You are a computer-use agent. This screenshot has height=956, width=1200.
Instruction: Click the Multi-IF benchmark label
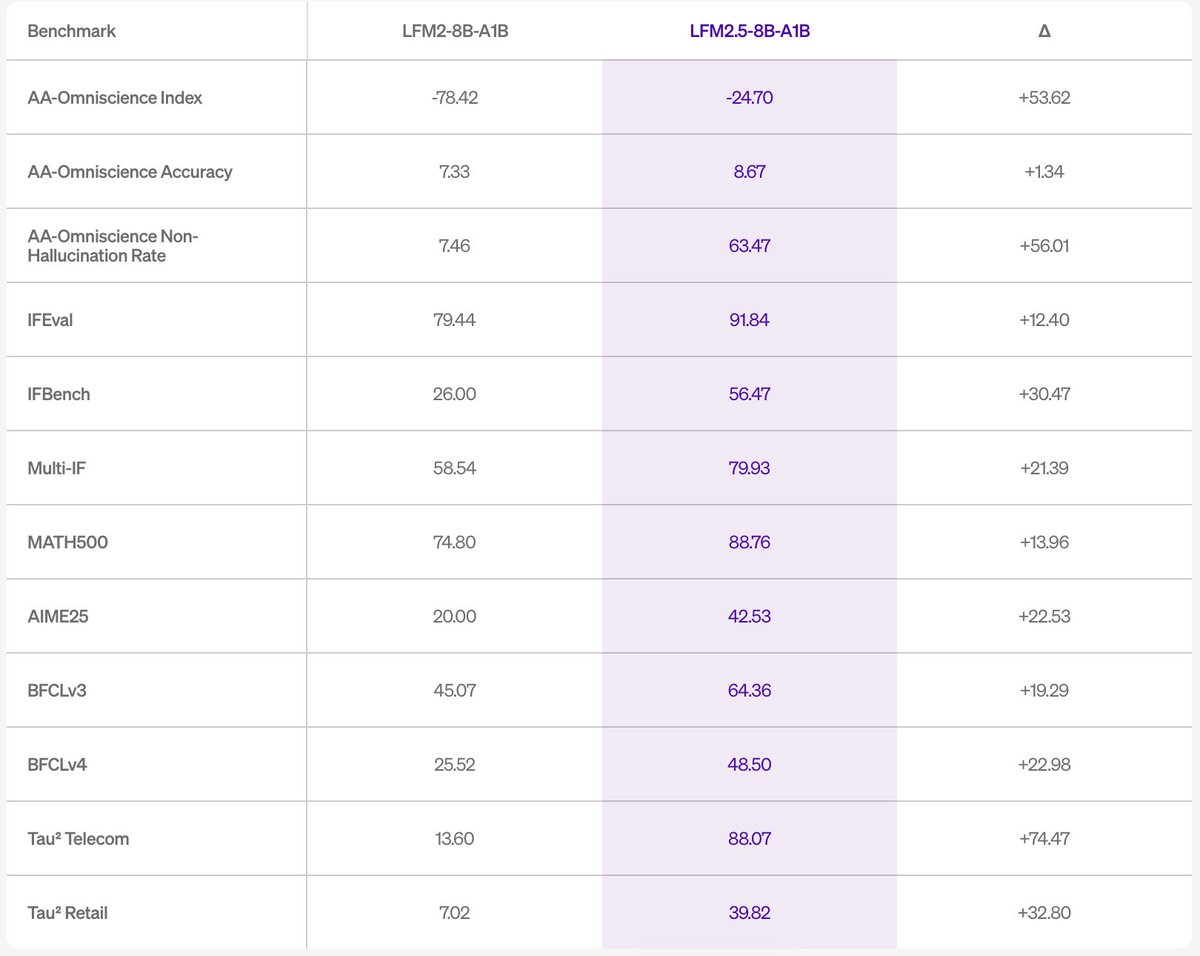pyautogui.click(x=58, y=468)
